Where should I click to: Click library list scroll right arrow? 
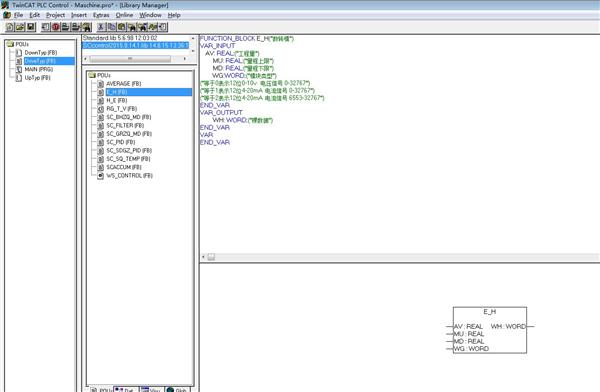click(x=185, y=59)
